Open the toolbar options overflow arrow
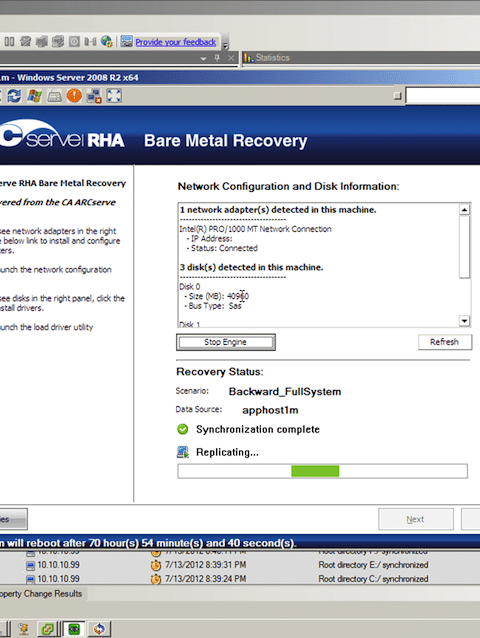 [225, 45]
